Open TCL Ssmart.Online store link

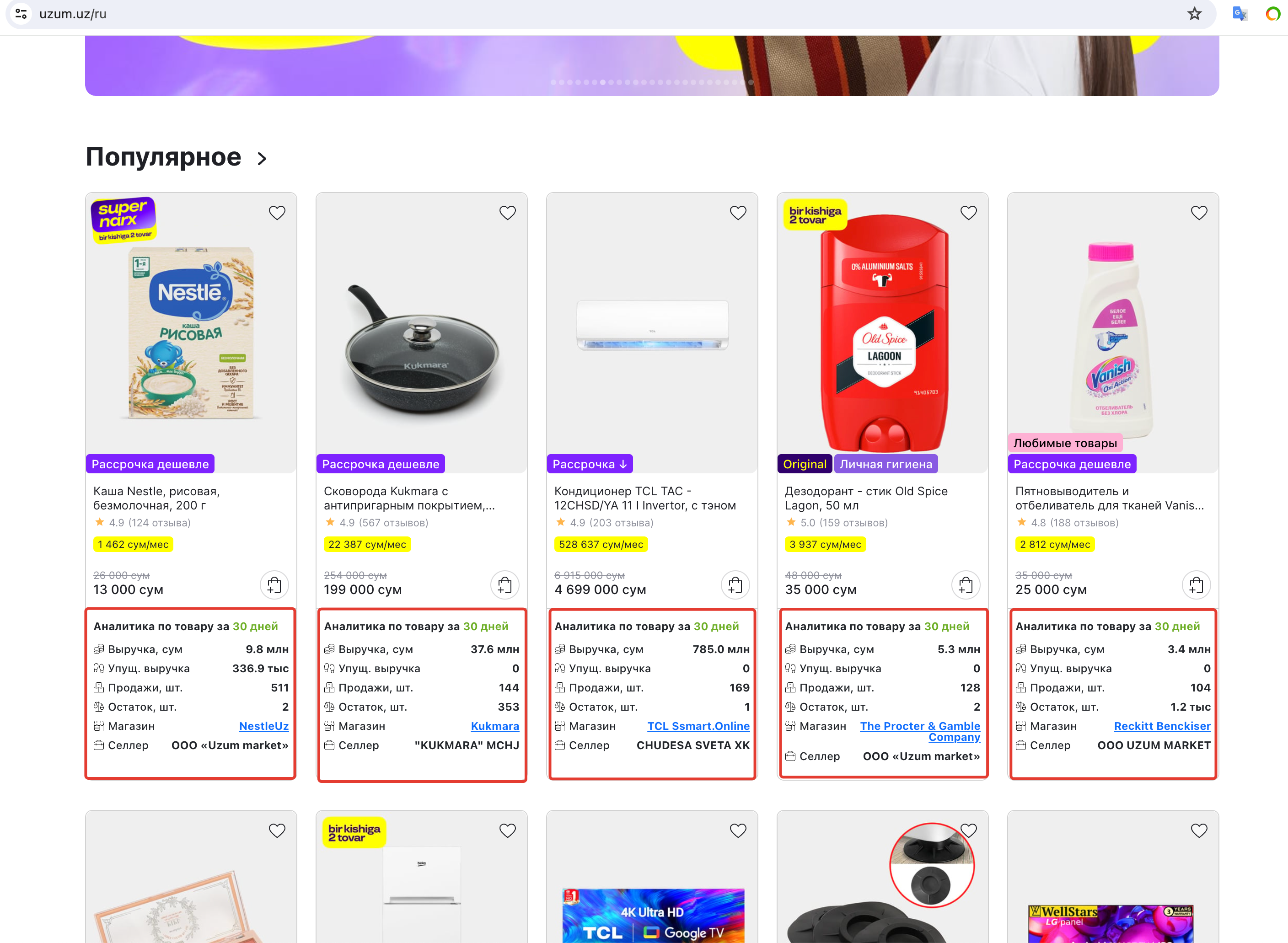point(698,726)
